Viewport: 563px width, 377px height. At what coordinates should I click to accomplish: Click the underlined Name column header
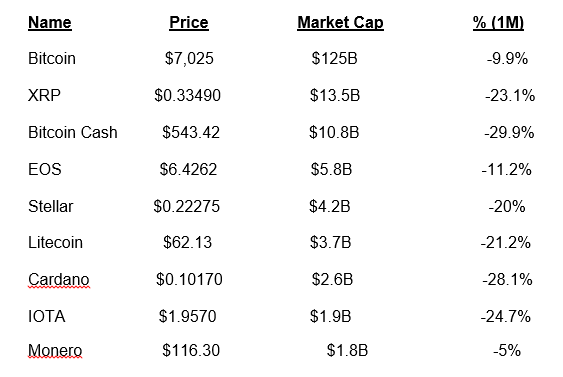pyautogui.click(x=50, y=23)
